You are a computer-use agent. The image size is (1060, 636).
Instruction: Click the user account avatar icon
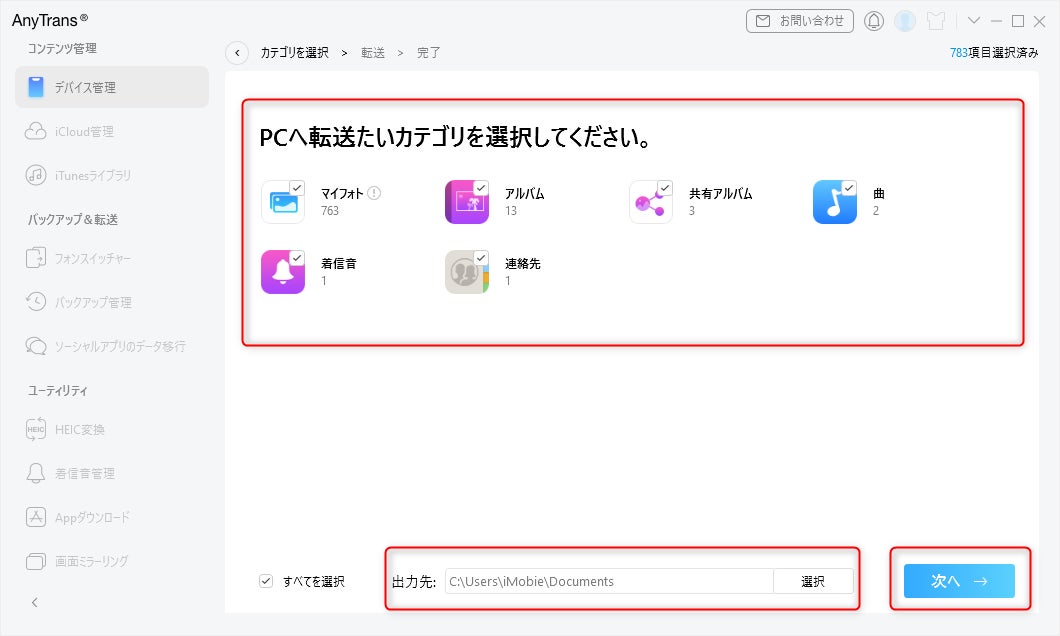click(x=905, y=21)
